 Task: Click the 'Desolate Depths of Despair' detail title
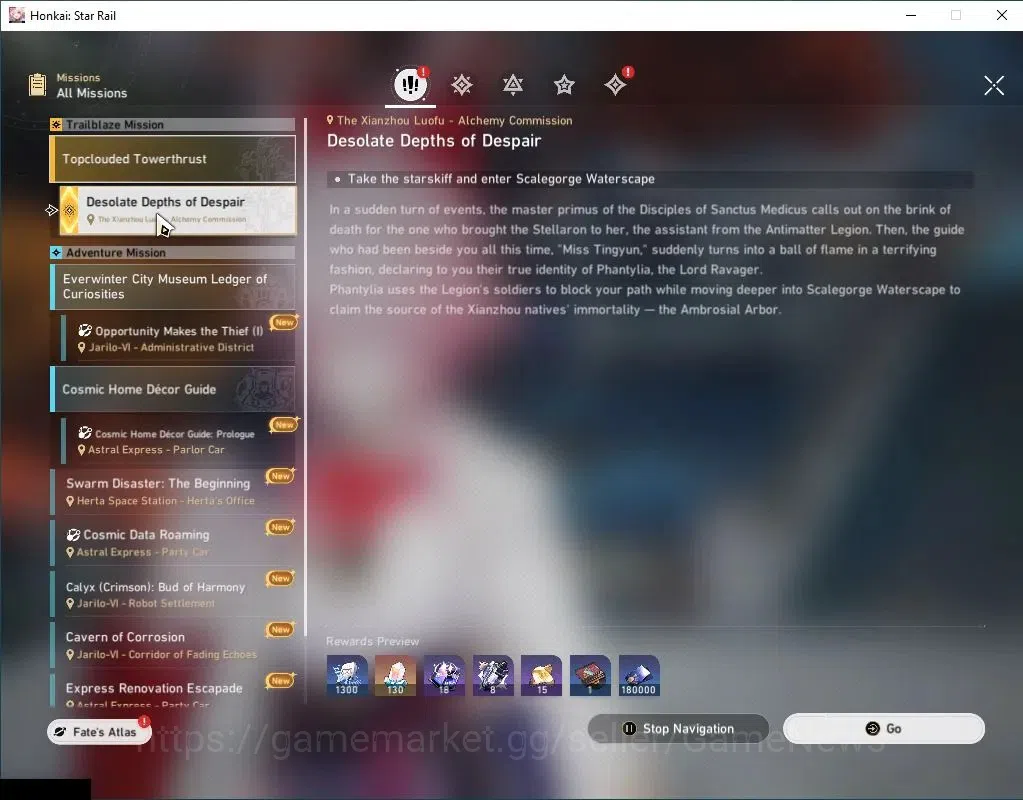(x=434, y=141)
